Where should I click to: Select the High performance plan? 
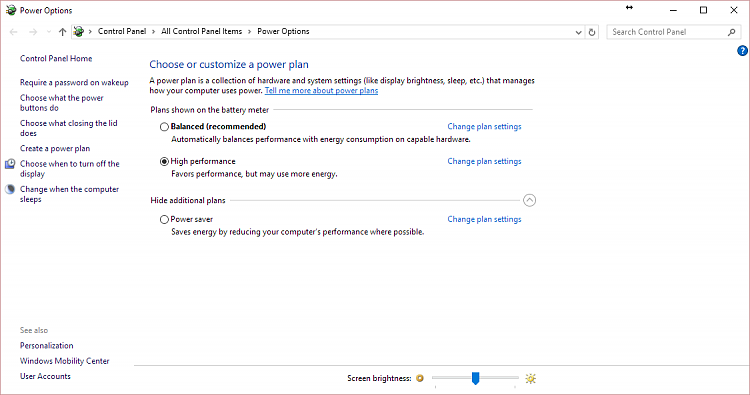(164, 162)
